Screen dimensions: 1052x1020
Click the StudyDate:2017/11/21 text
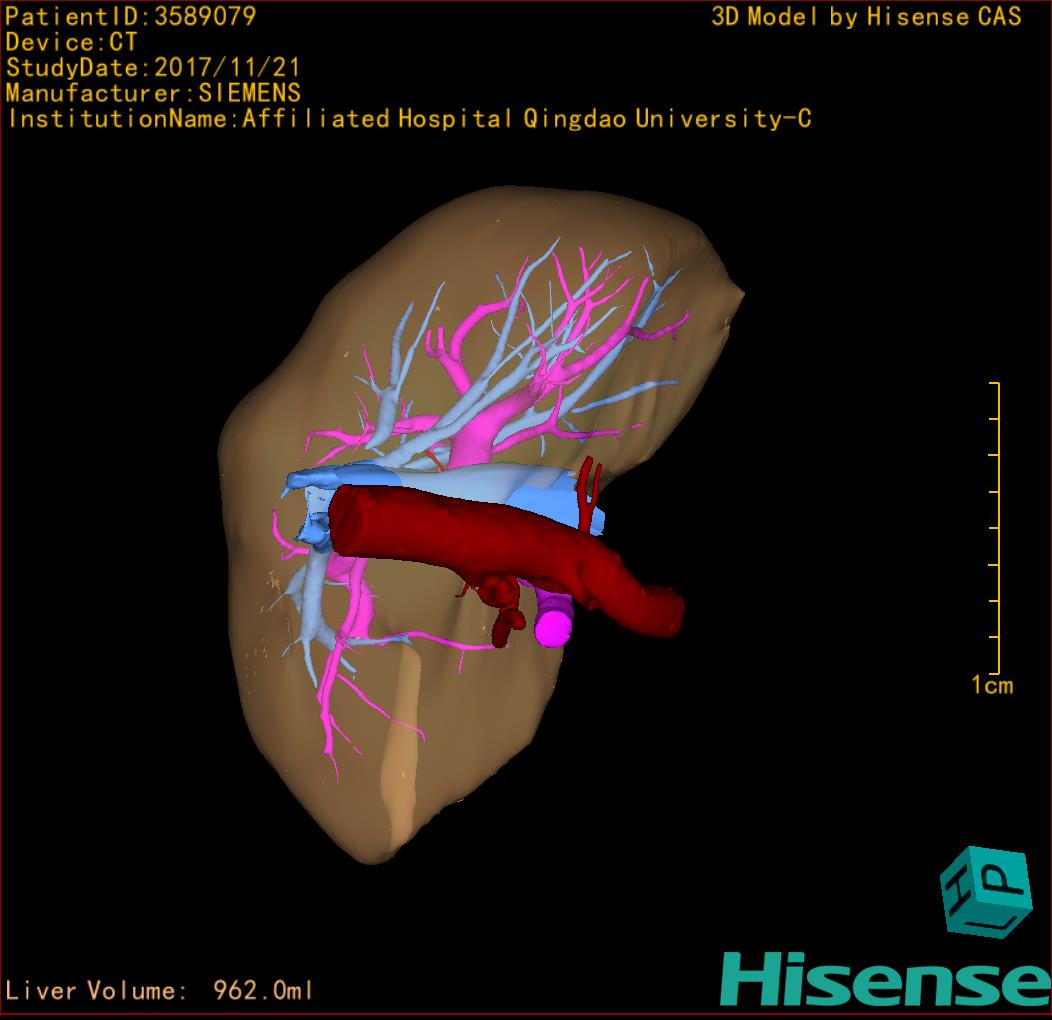point(153,68)
